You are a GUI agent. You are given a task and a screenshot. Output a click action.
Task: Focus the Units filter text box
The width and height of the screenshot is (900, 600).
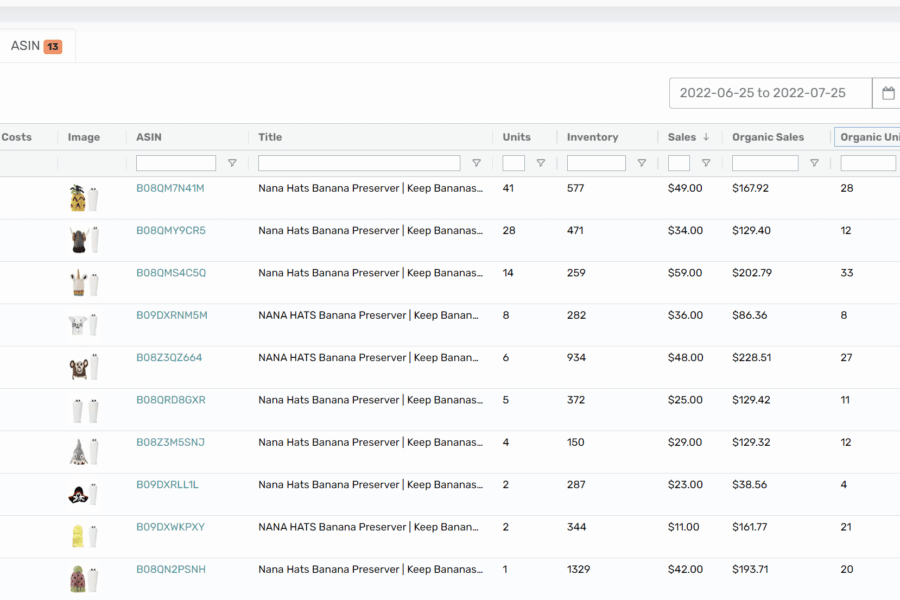513,163
